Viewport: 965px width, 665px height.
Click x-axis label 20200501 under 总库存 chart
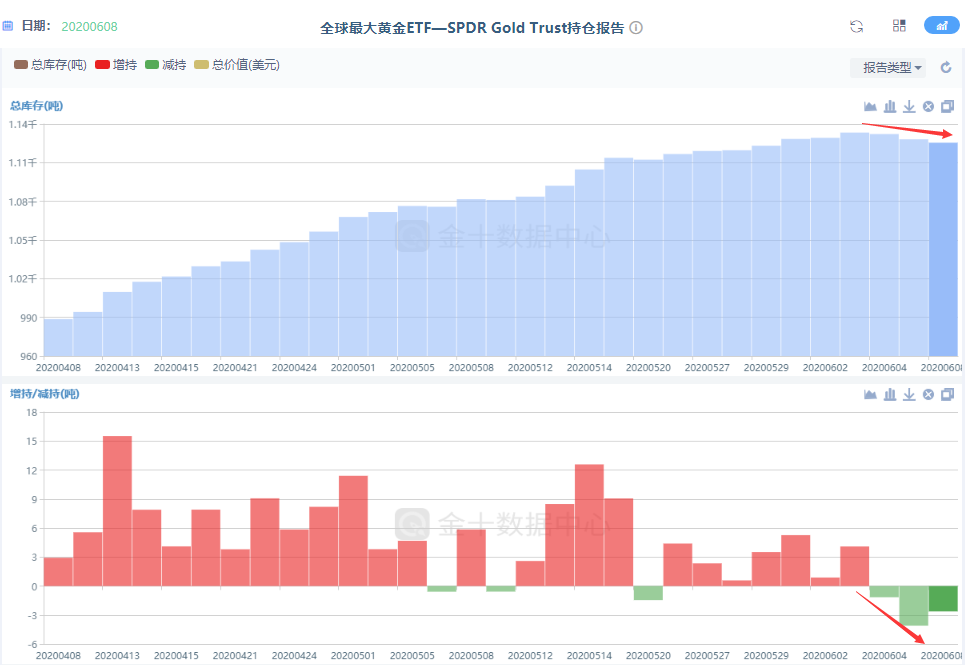click(x=353, y=367)
